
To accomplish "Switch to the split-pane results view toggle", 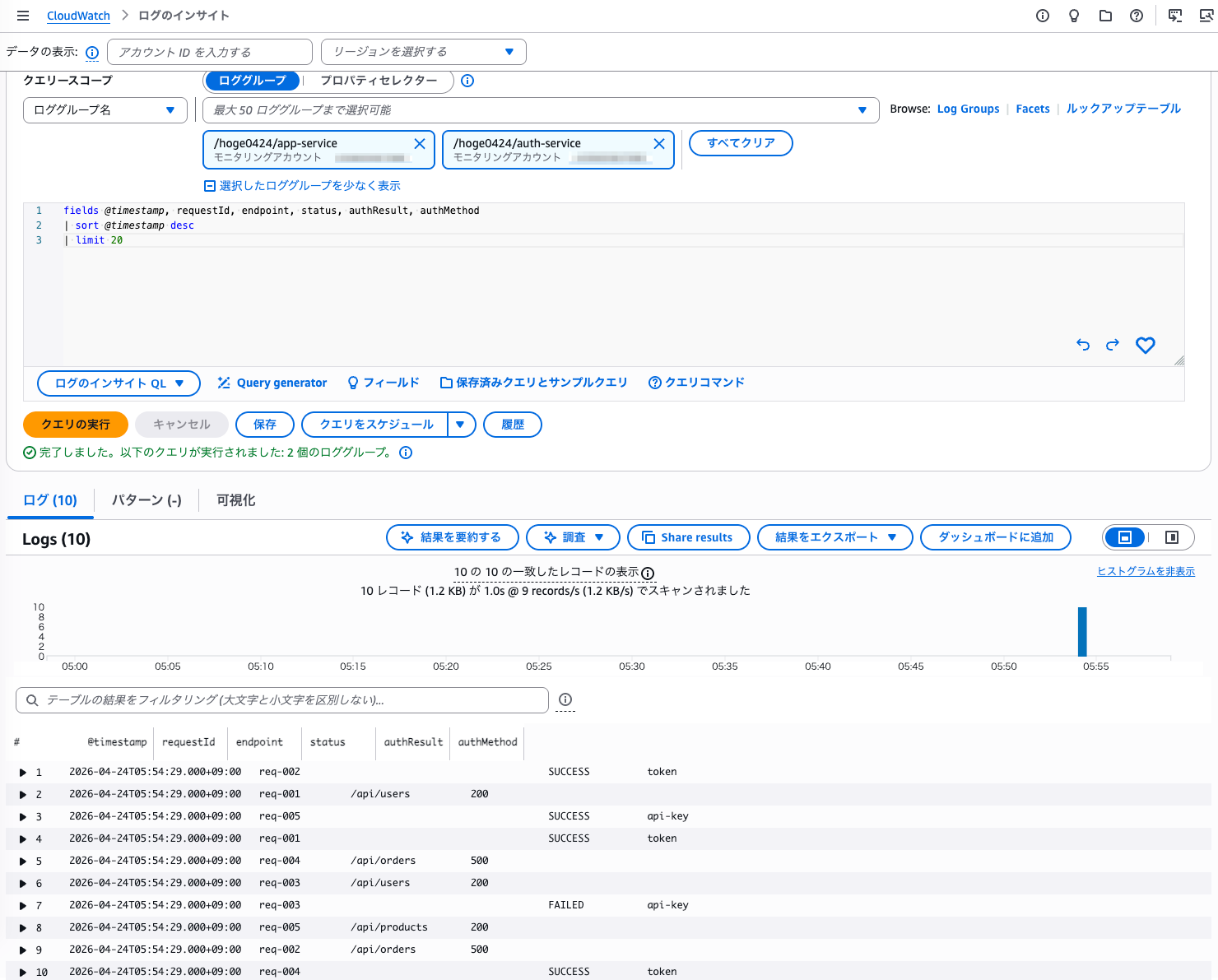I will pos(1172,537).
